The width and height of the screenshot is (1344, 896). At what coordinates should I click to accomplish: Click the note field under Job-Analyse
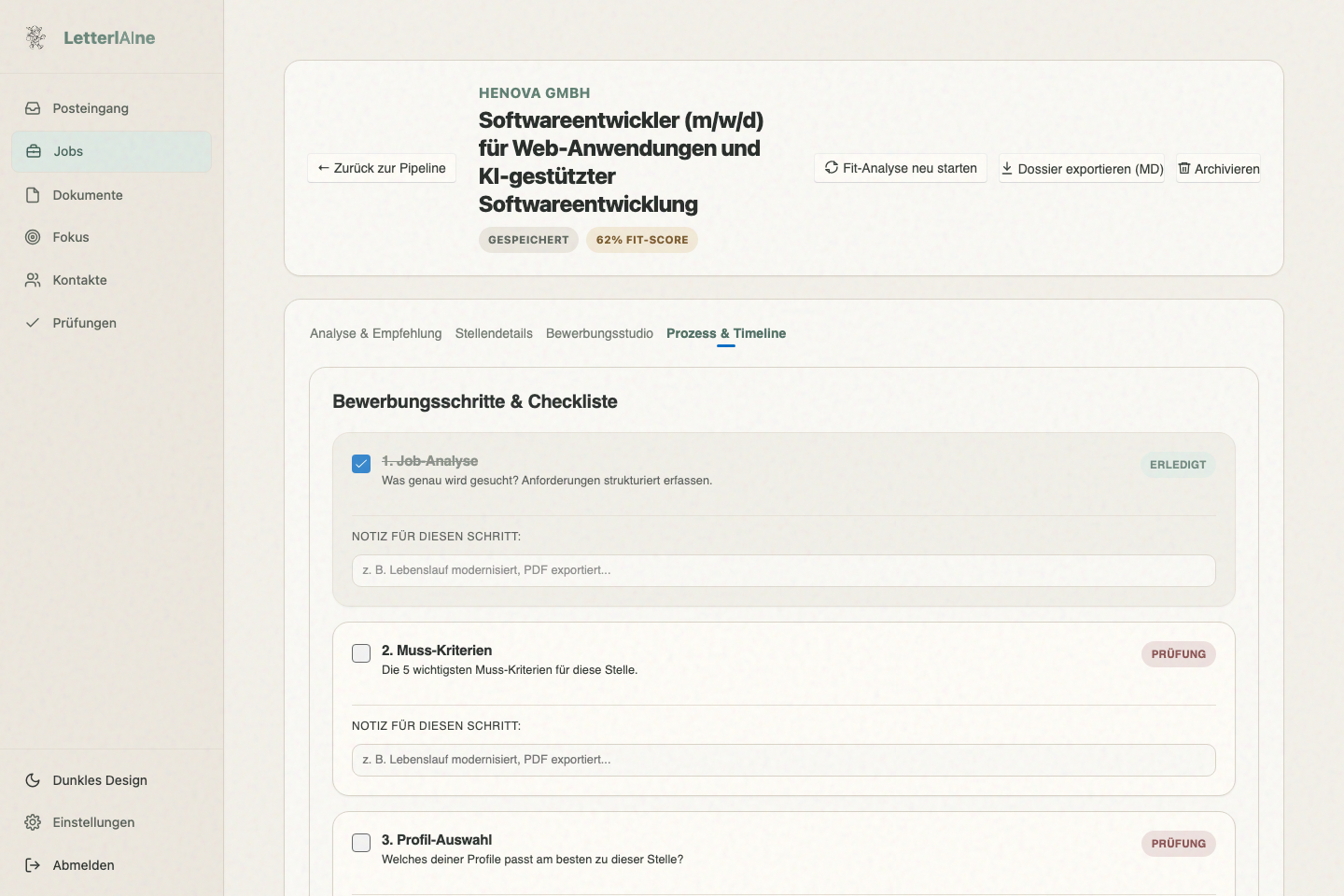784,570
